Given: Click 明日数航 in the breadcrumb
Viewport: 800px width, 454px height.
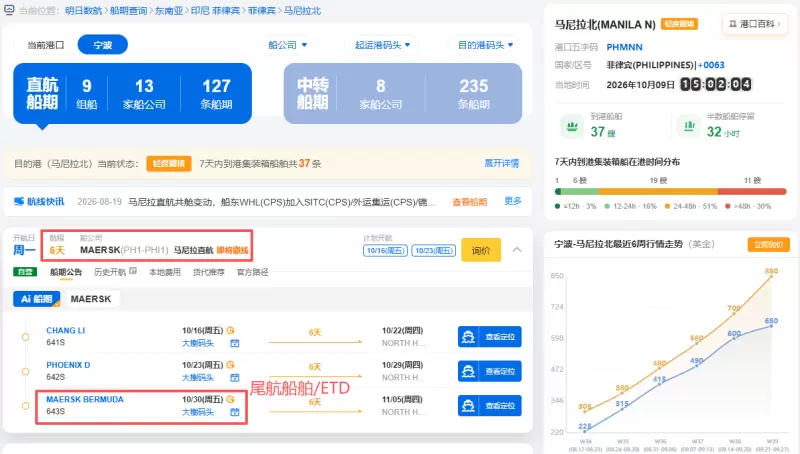Looking at the screenshot, I should (x=83, y=10).
